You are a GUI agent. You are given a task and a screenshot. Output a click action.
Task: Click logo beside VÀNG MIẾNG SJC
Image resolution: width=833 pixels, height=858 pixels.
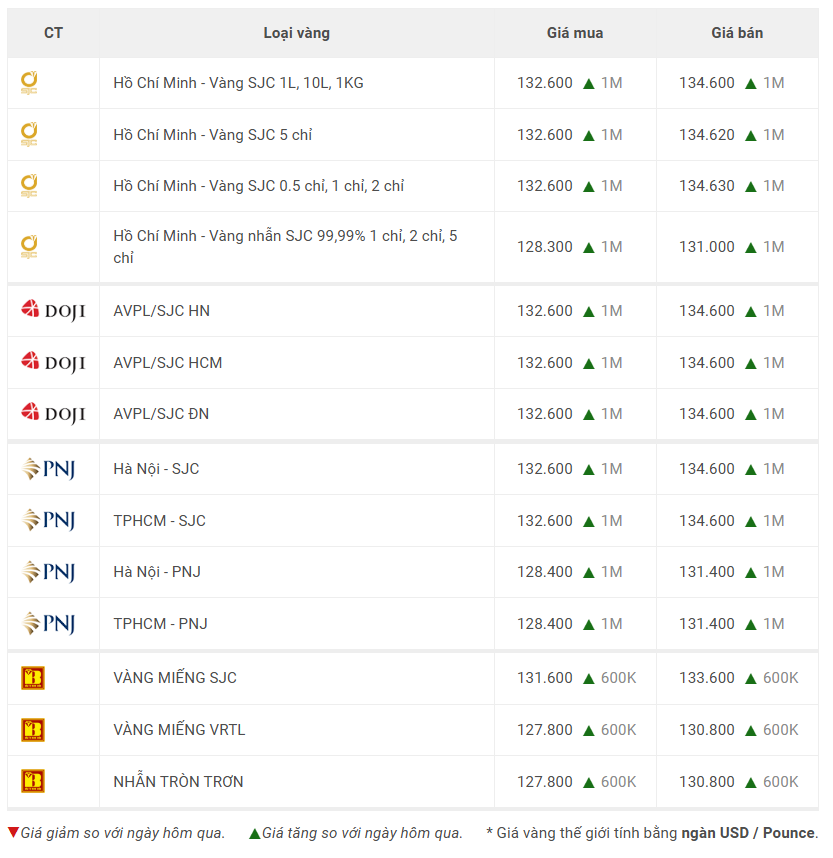point(33,678)
